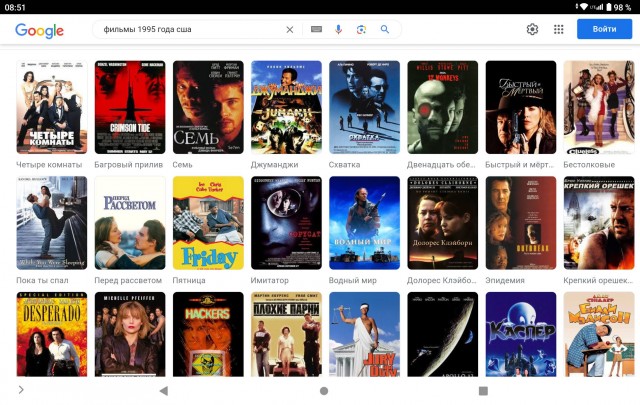Tap the Войти sign-in button
The image size is (640, 405).
click(x=604, y=29)
